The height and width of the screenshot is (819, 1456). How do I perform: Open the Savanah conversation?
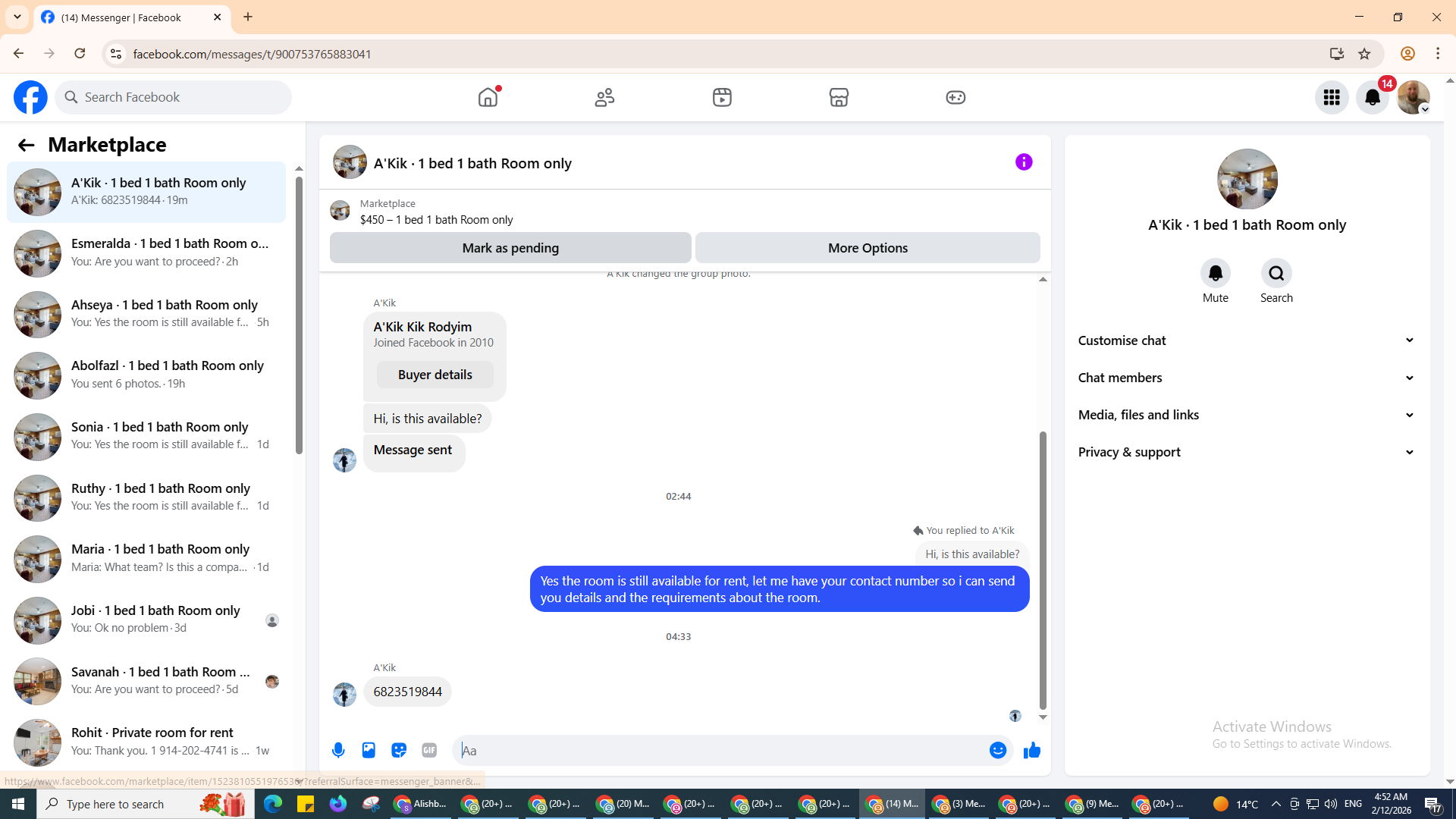[x=146, y=681]
